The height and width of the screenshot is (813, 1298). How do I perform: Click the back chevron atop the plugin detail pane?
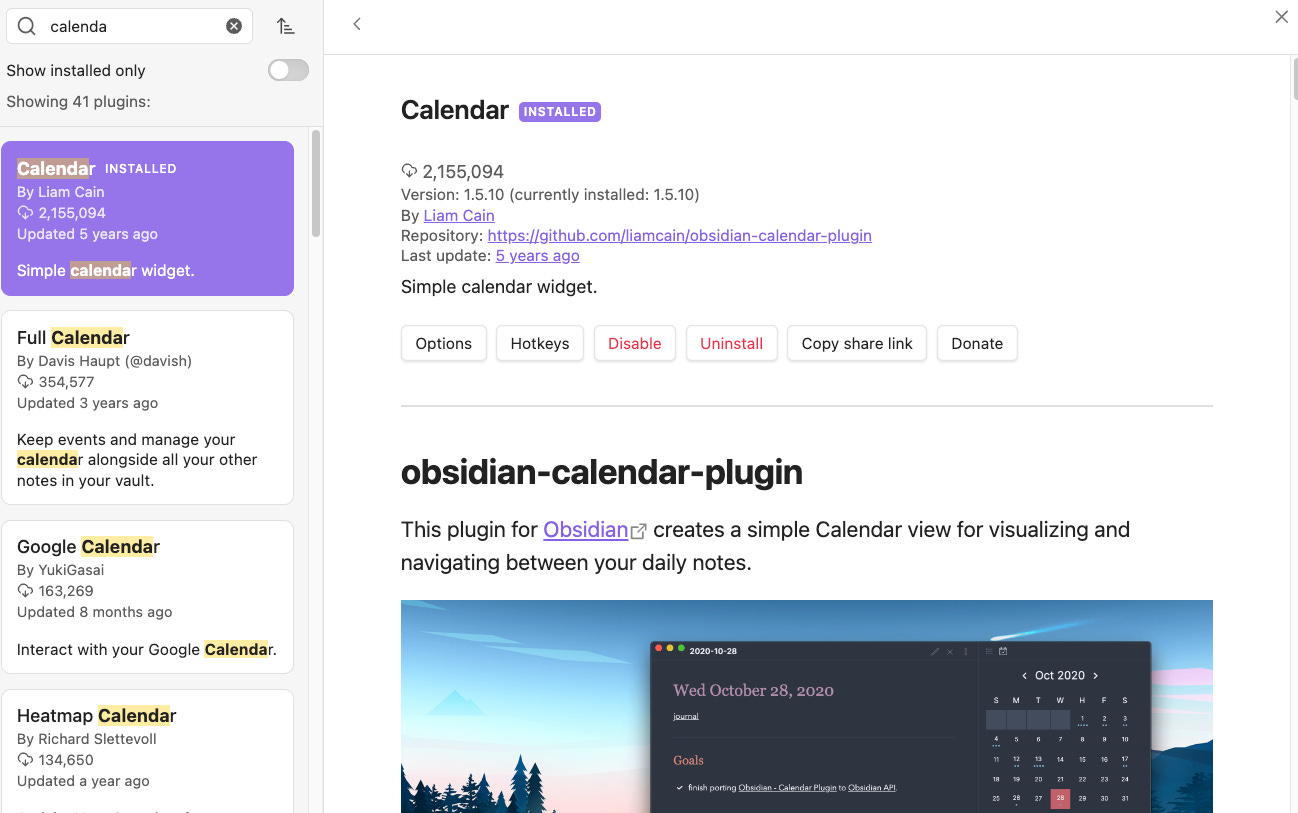(357, 23)
